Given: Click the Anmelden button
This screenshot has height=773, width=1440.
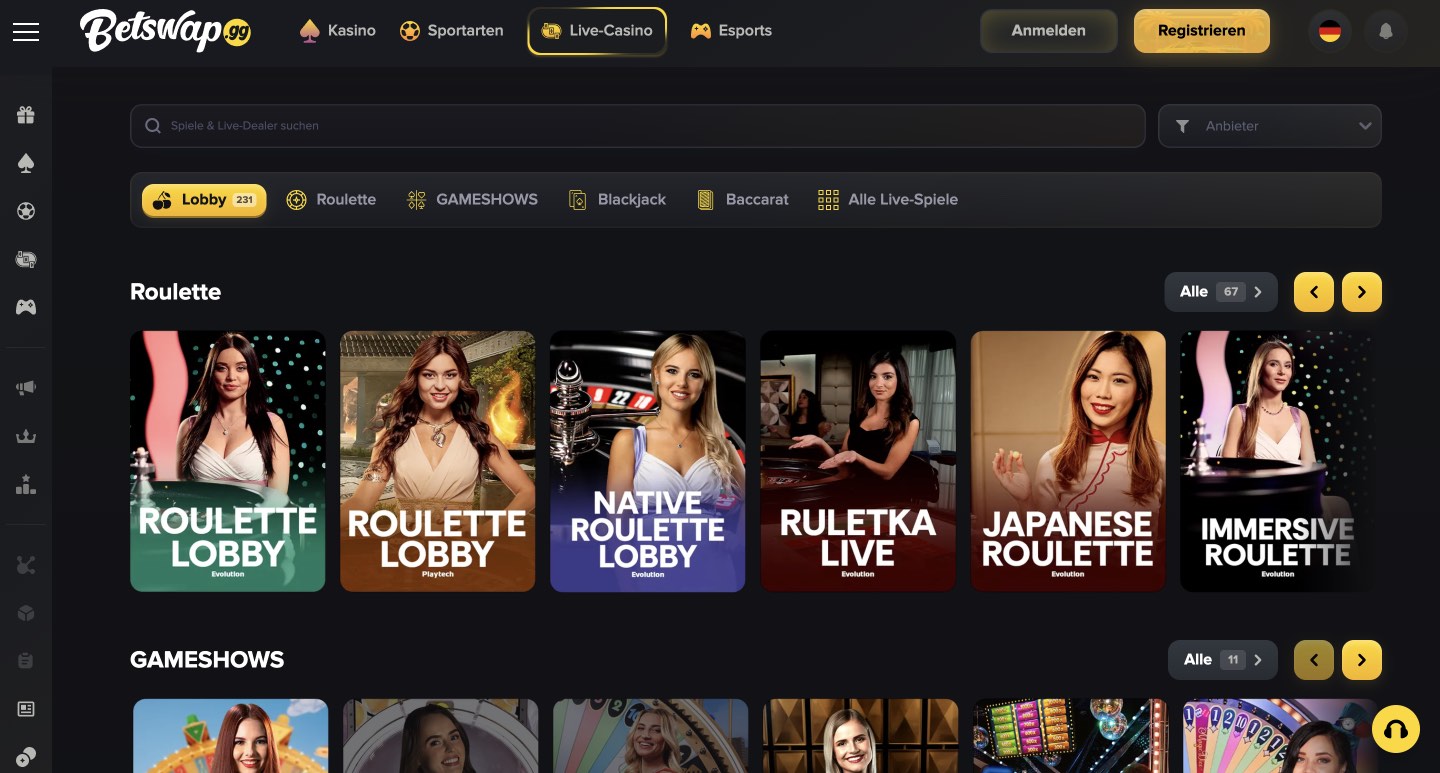Looking at the screenshot, I should pyautogui.click(x=1048, y=31).
